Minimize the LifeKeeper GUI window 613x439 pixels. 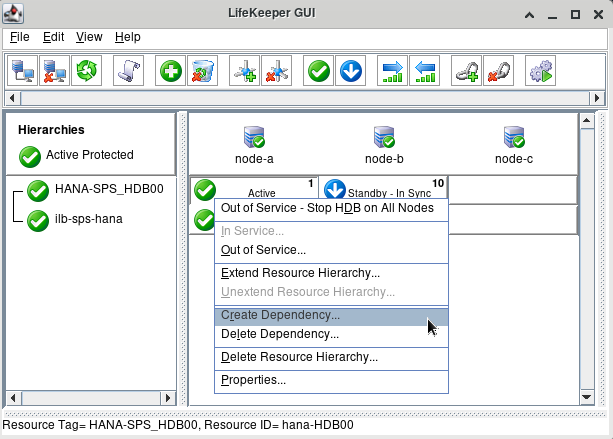[552, 15]
